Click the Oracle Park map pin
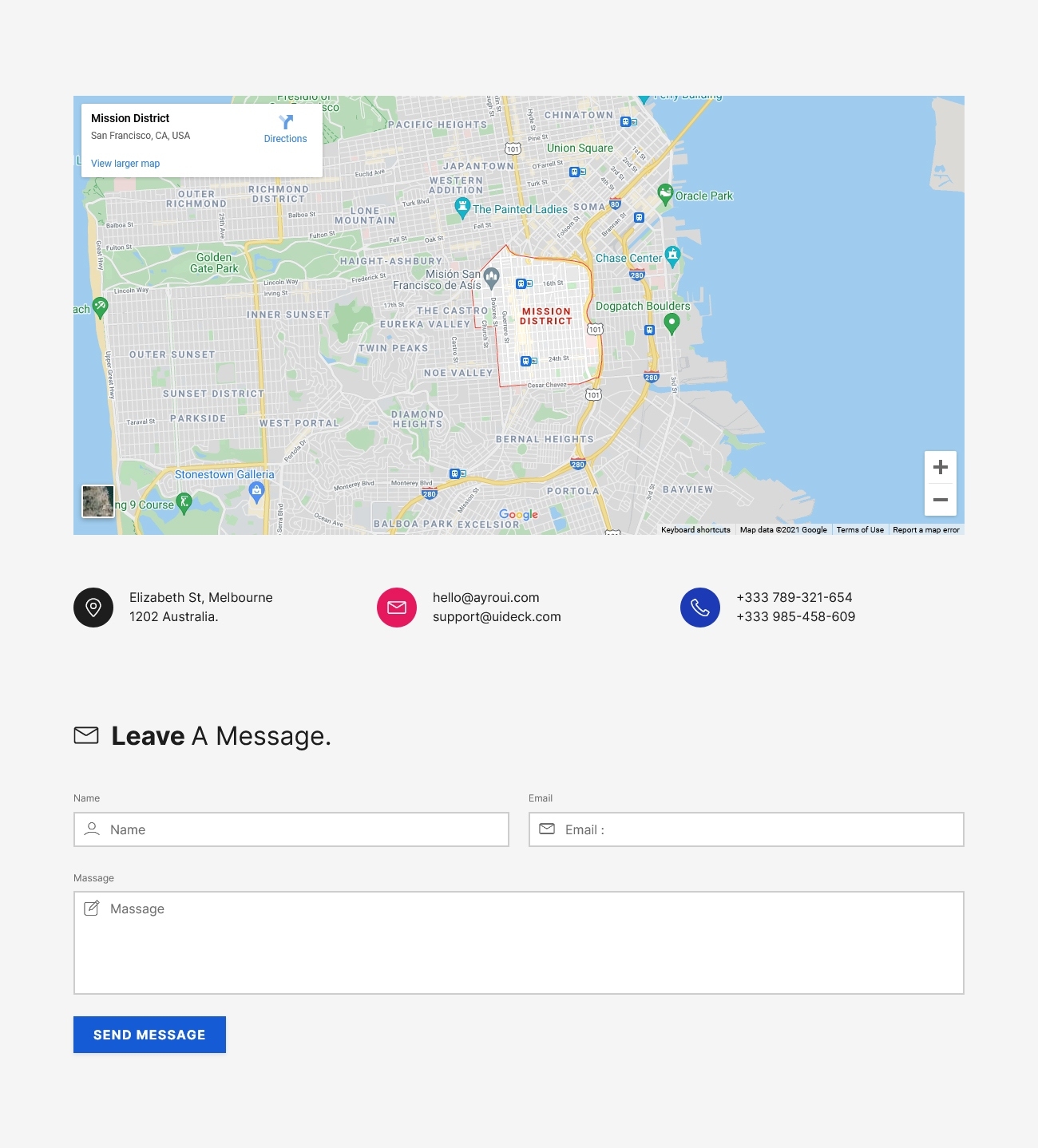Viewport: 1038px width, 1148px height. [x=665, y=194]
